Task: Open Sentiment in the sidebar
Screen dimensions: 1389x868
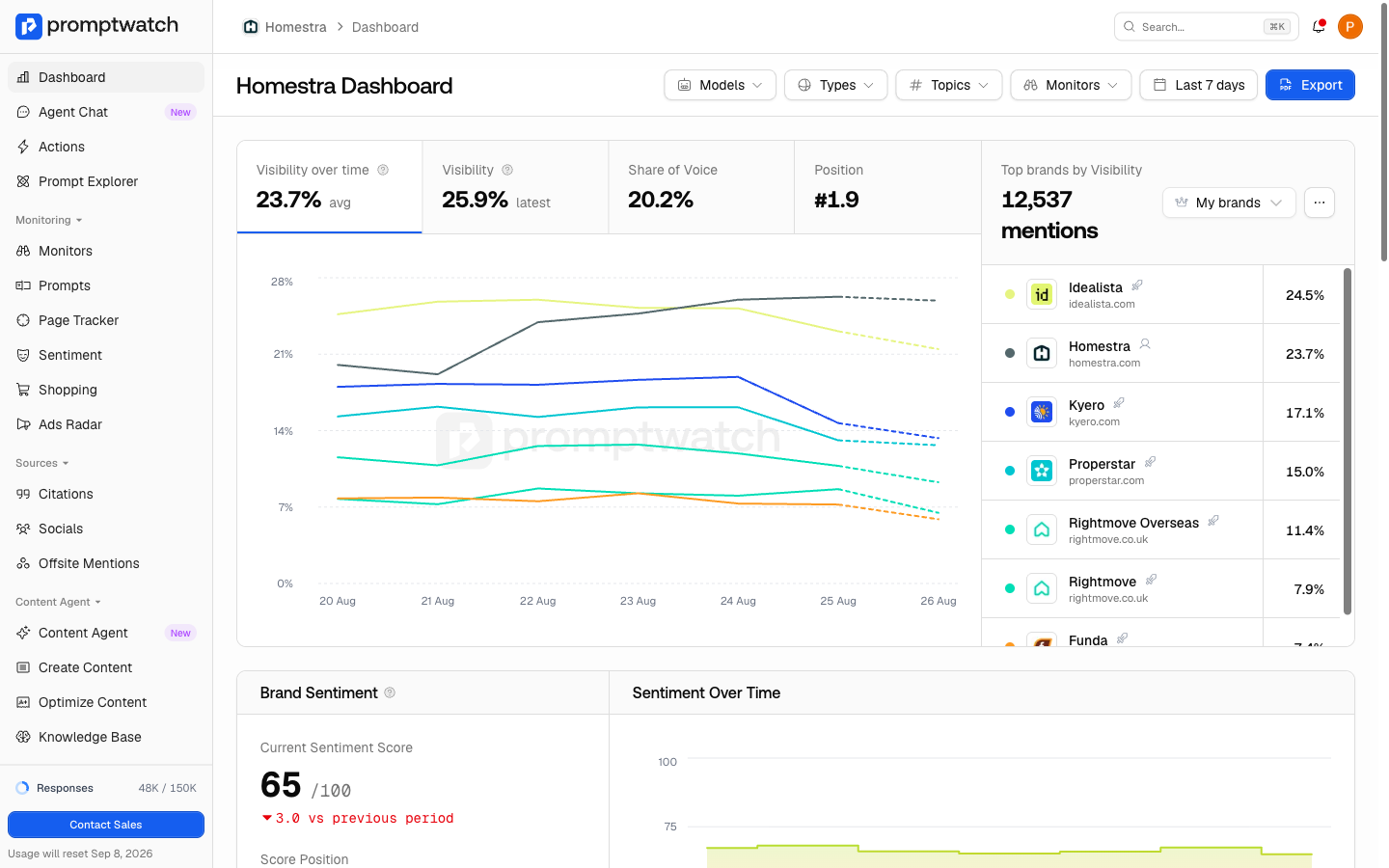Action: click(106, 355)
